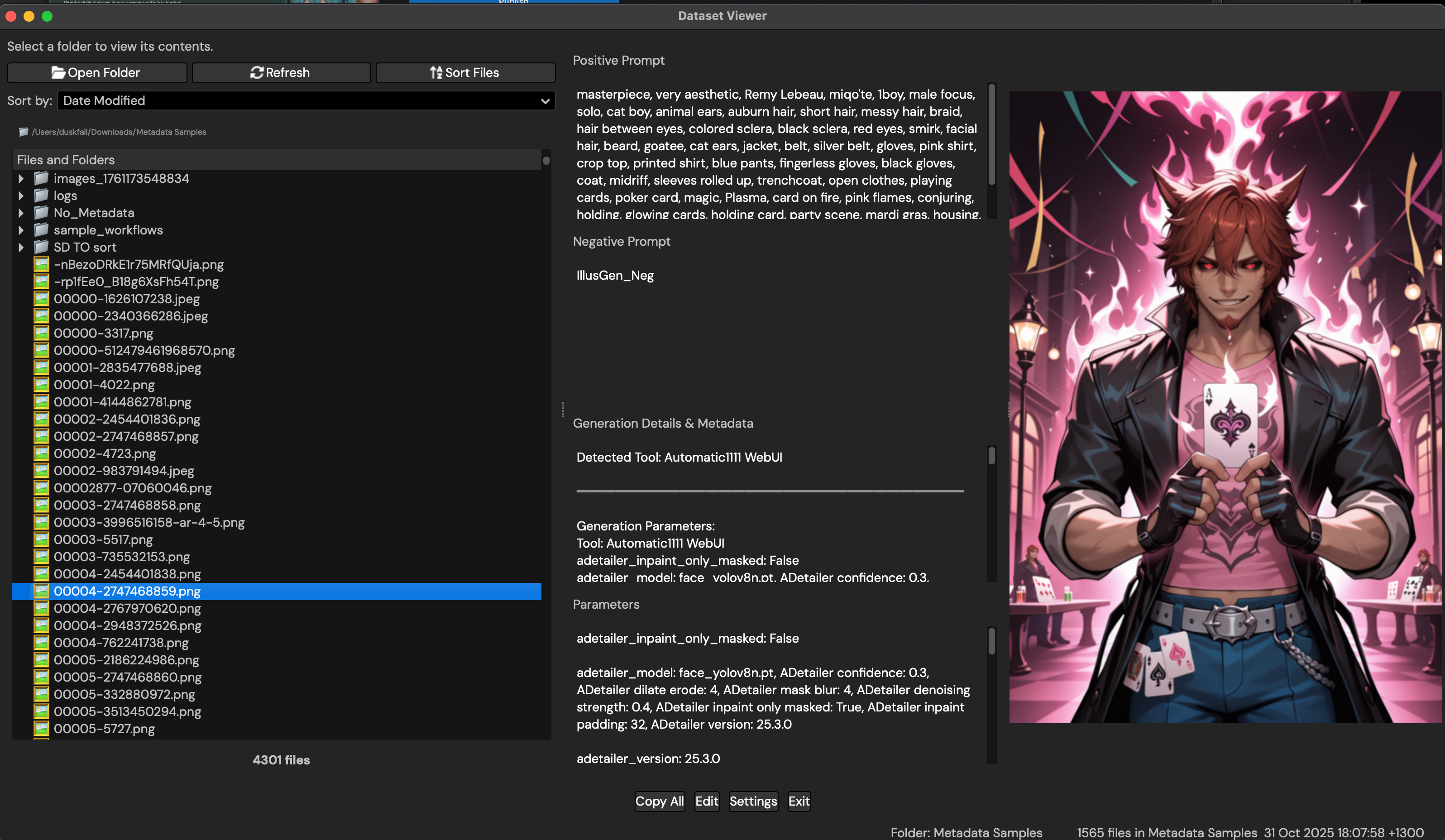The width and height of the screenshot is (1445, 840).
Task: Expand the SD TO sort folder
Action: pyautogui.click(x=22, y=247)
